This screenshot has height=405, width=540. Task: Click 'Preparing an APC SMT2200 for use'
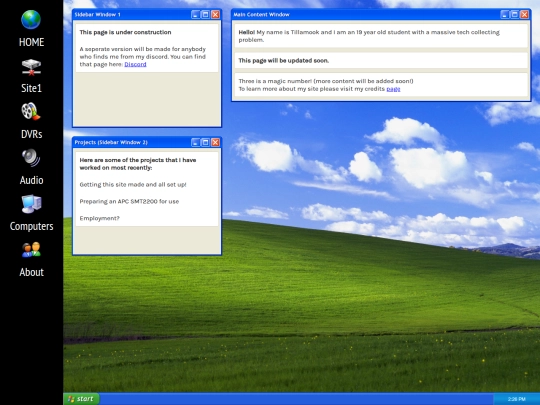129,201
